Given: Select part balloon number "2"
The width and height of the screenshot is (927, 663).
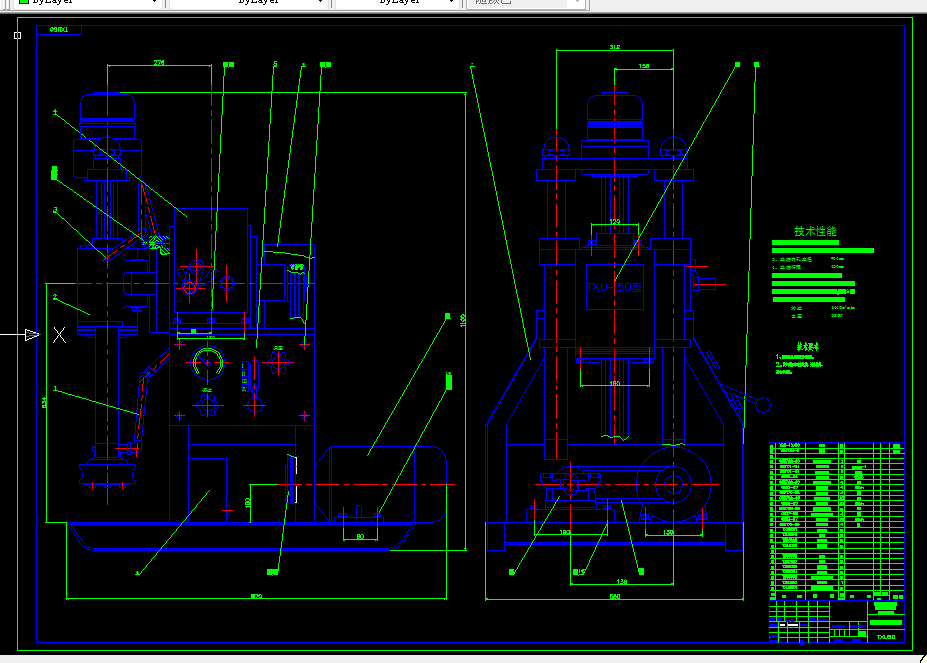Looking at the screenshot, I should (x=55, y=297).
